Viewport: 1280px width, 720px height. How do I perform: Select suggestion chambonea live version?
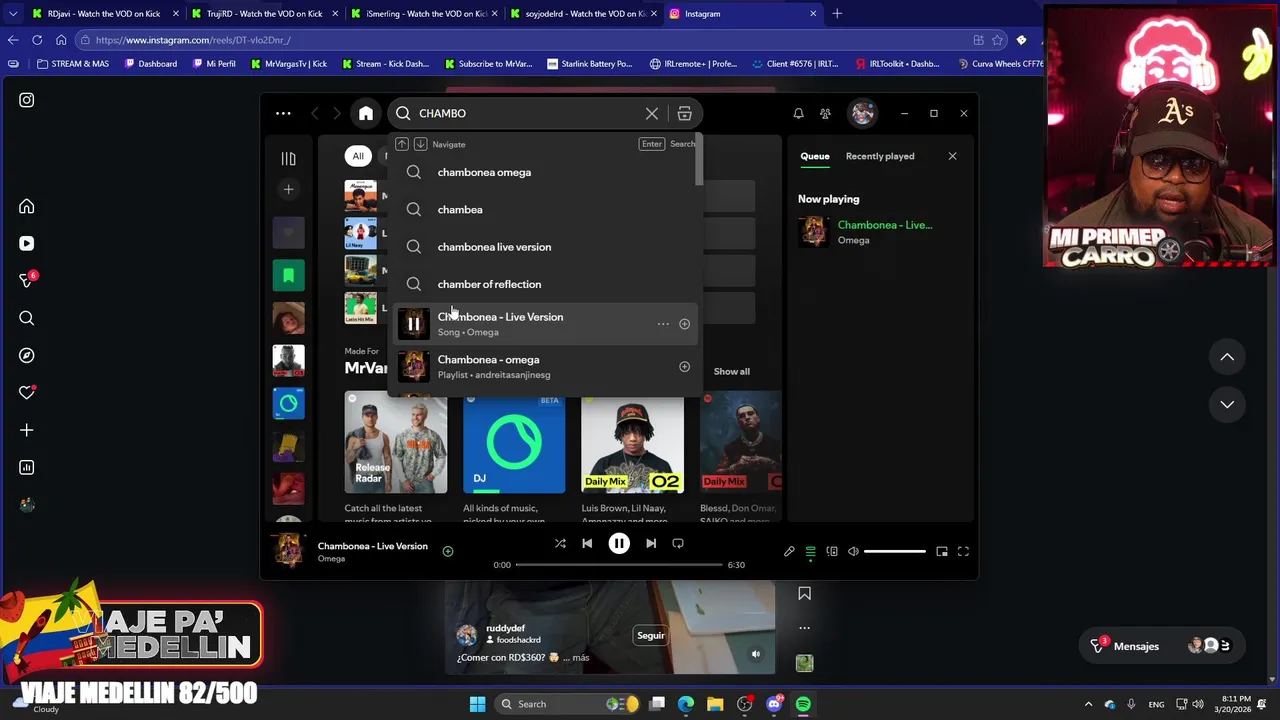(x=545, y=247)
